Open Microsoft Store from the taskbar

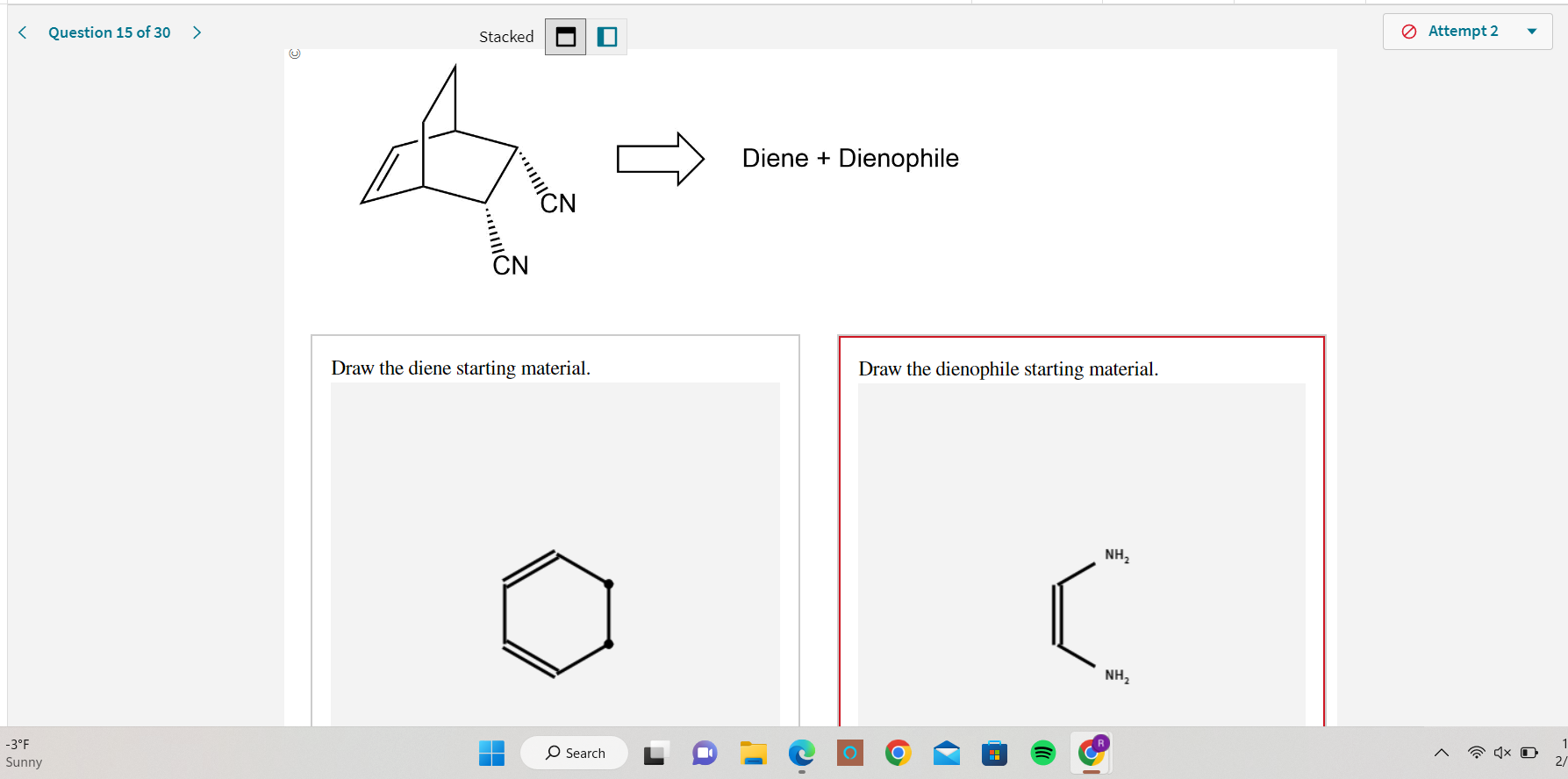[994, 754]
